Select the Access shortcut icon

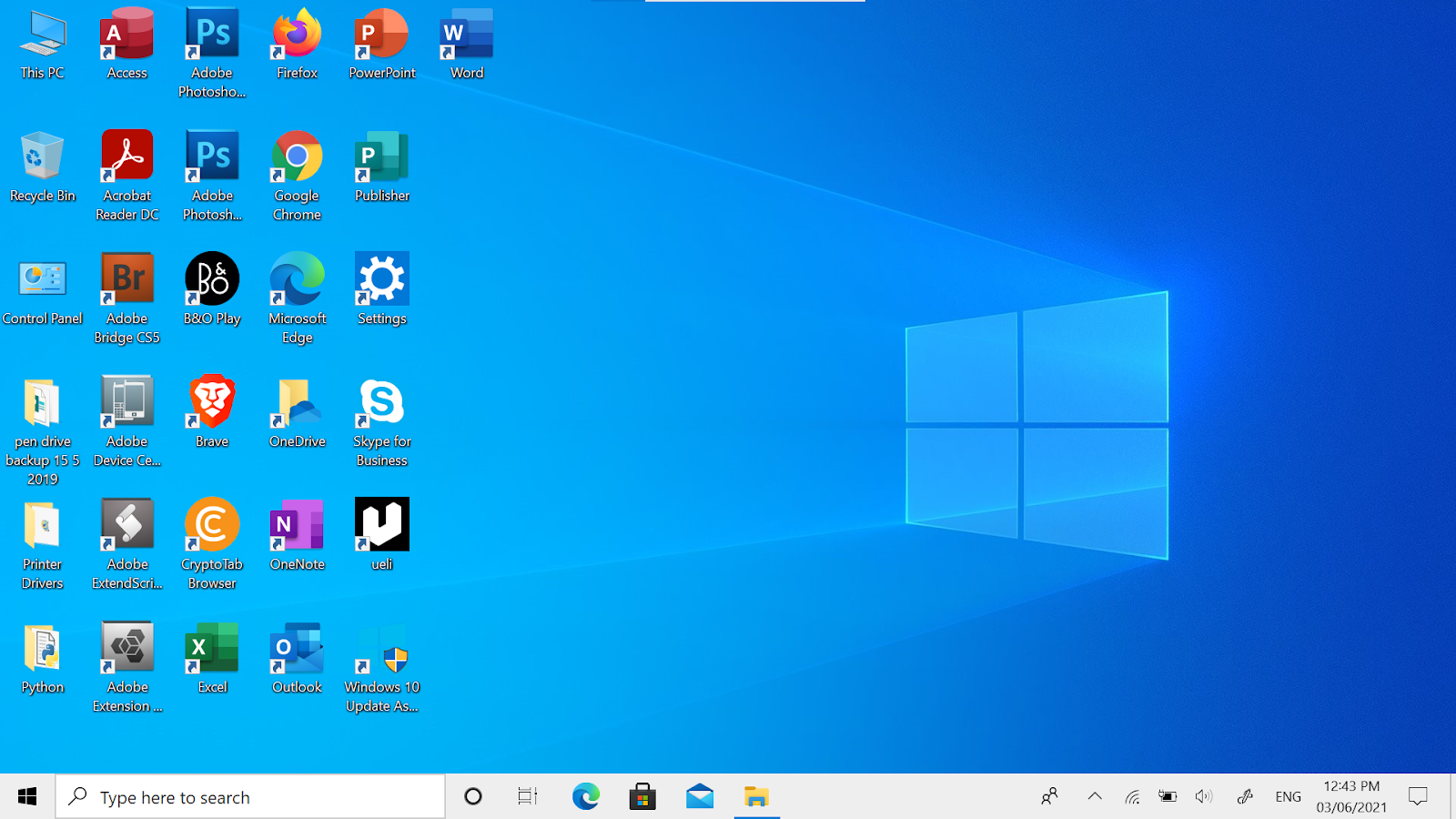click(x=127, y=44)
